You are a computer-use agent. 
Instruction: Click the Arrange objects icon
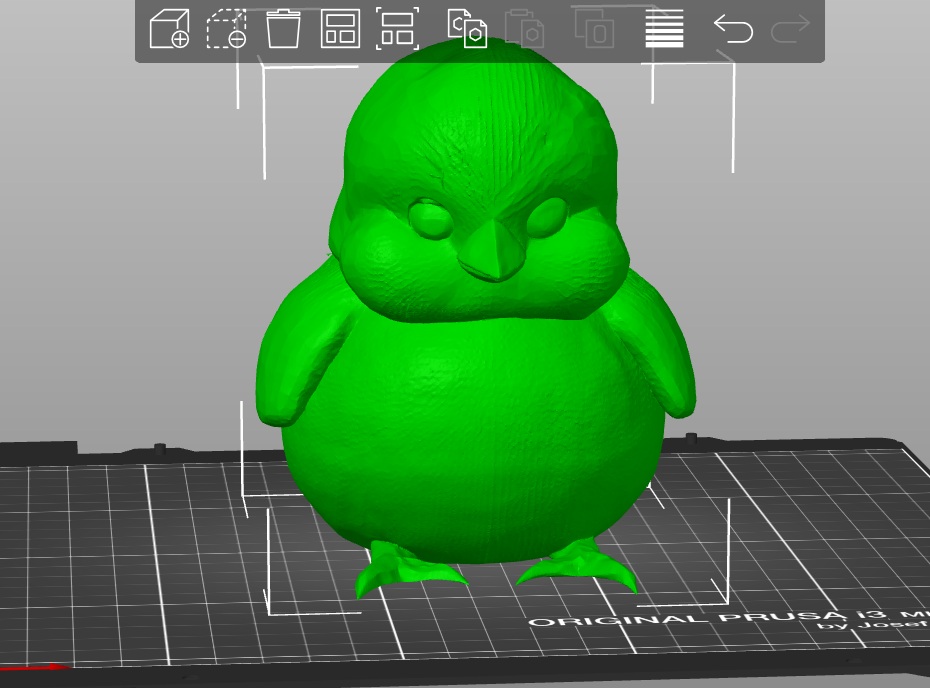pyautogui.click(x=340, y=28)
